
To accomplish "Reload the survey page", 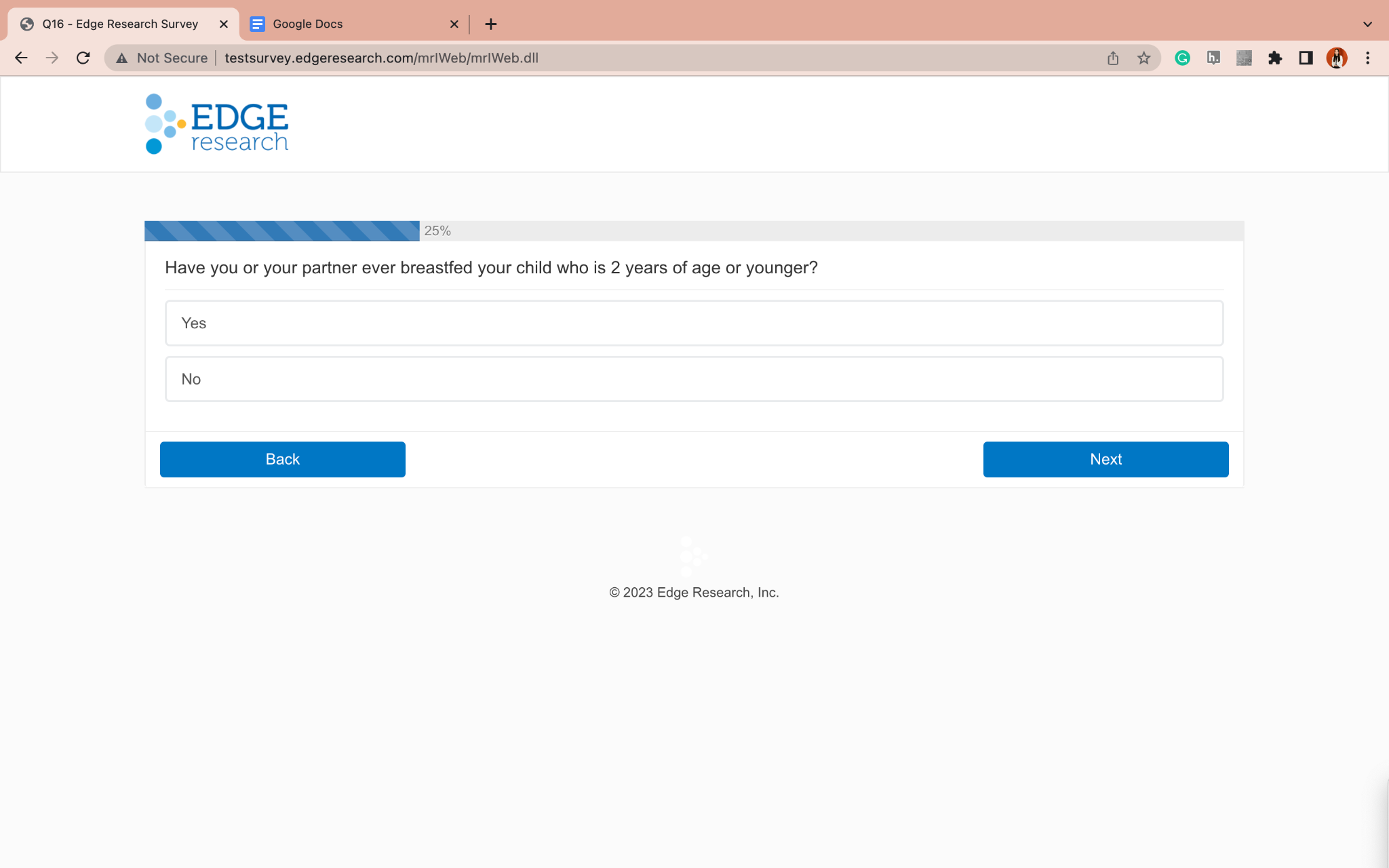I will 83,58.
